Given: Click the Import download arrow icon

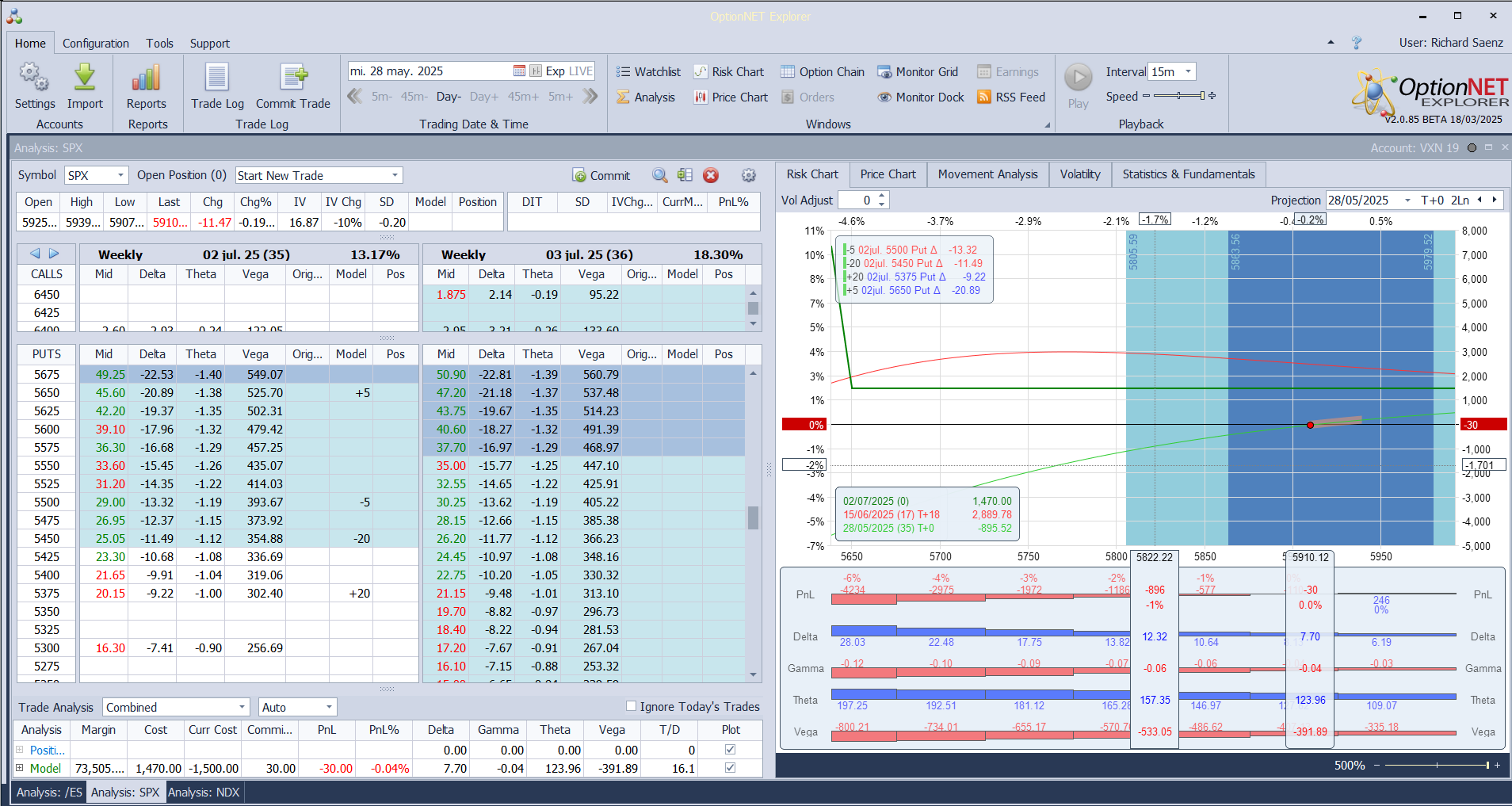Looking at the screenshot, I should coord(85,77).
